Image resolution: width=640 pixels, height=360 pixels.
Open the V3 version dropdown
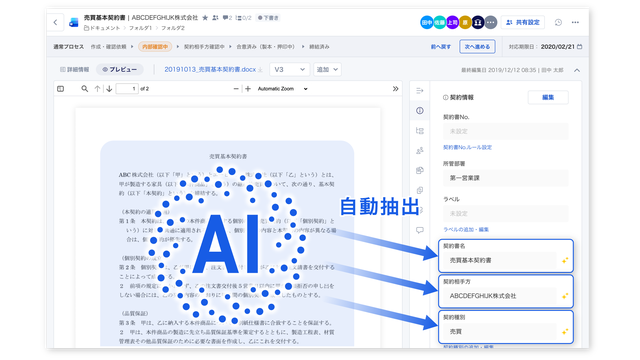pos(289,69)
